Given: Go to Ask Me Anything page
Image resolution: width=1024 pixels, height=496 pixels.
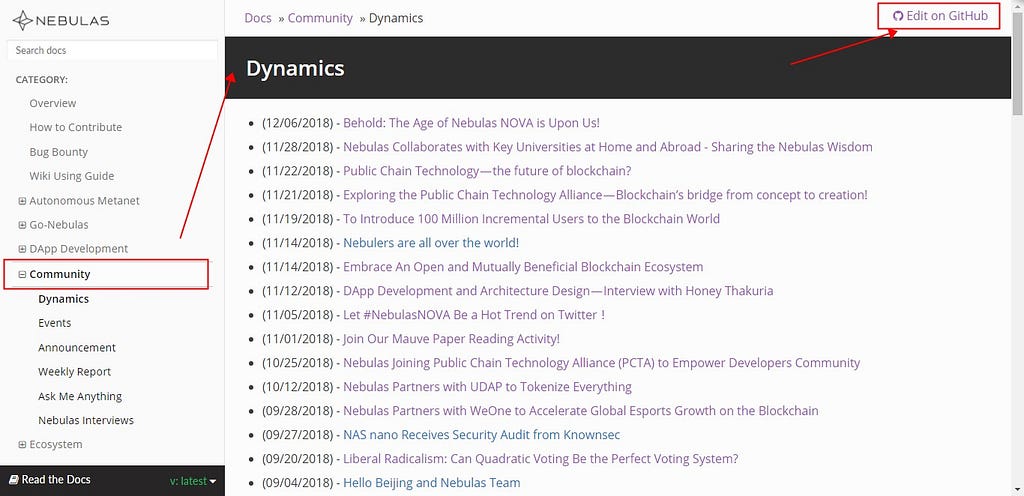Looking at the screenshot, I should point(80,396).
